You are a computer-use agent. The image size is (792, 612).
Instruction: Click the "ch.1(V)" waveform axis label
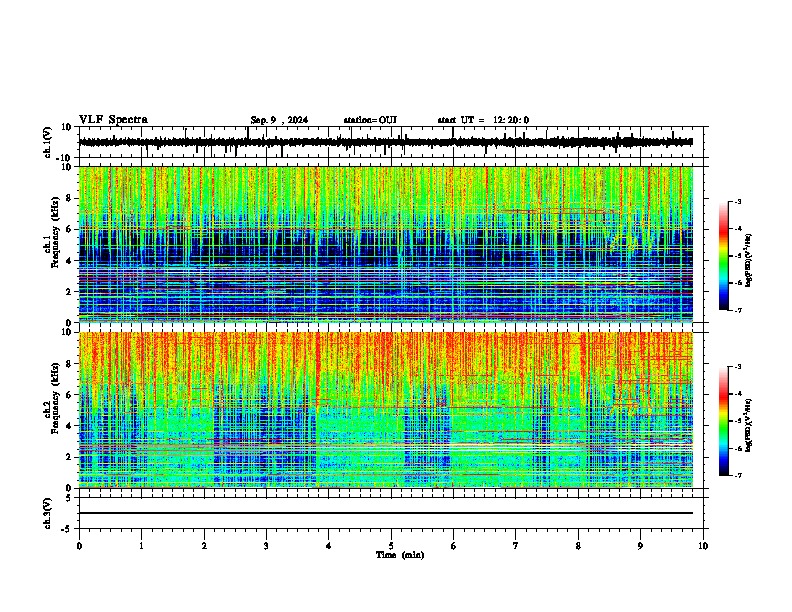[x=48, y=142]
